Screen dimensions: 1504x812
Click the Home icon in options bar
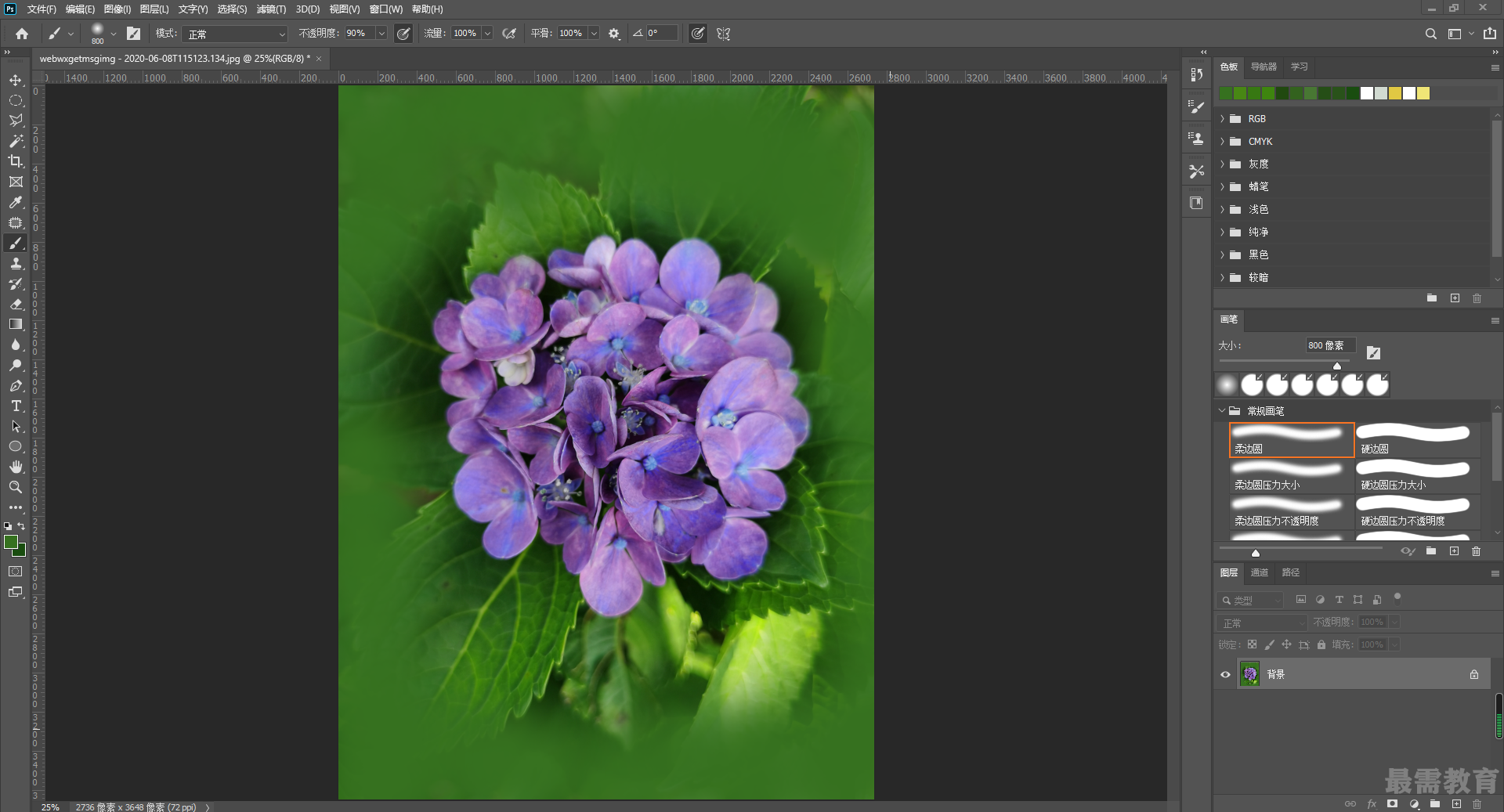click(x=22, y=34)
